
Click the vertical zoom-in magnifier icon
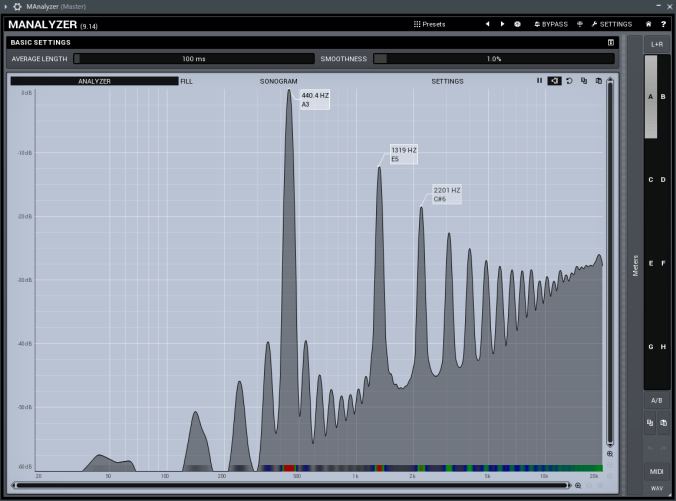[x=610, y=454]
